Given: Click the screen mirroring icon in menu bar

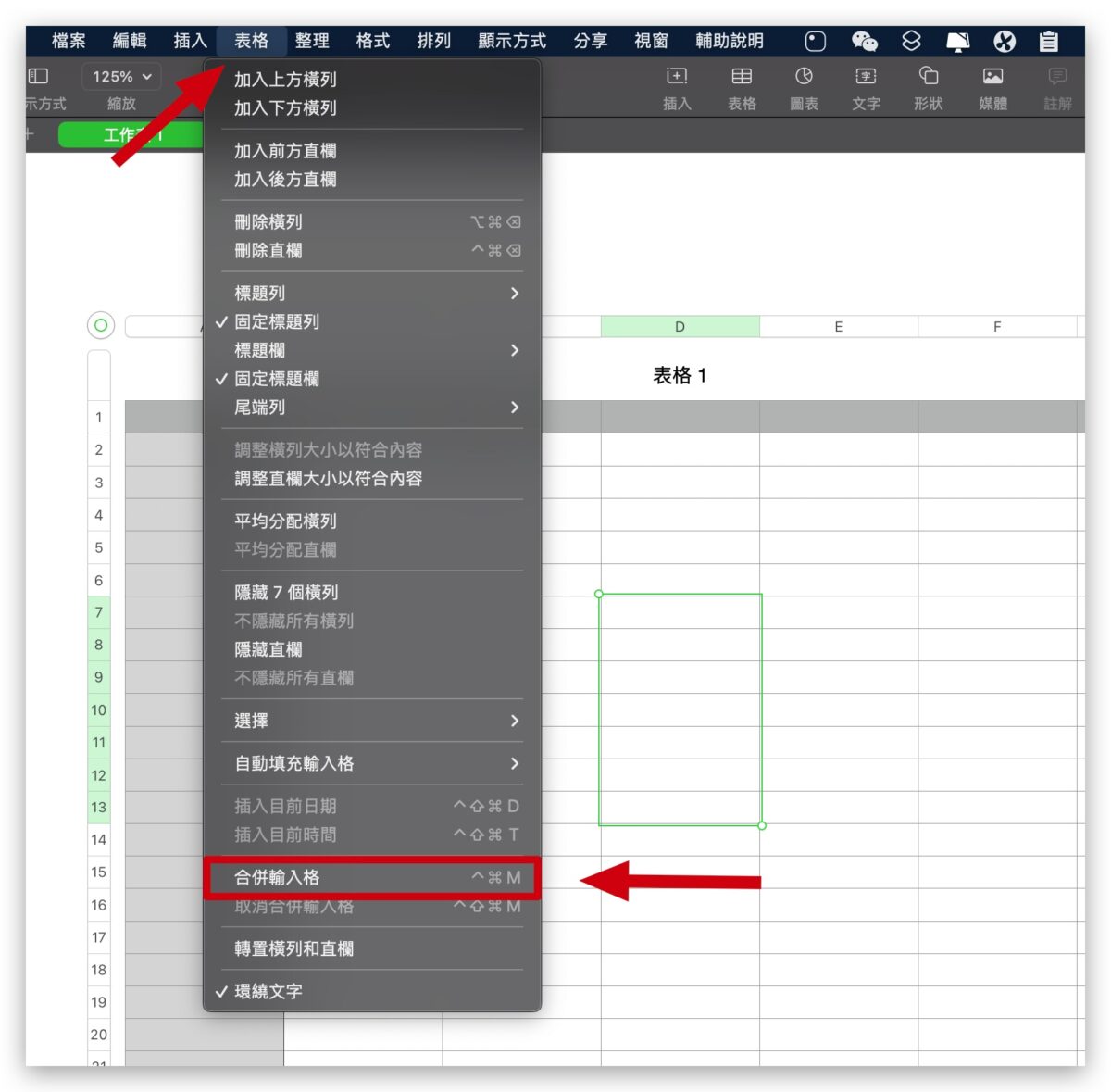Looking at the screenshot, I should (958, 41).
